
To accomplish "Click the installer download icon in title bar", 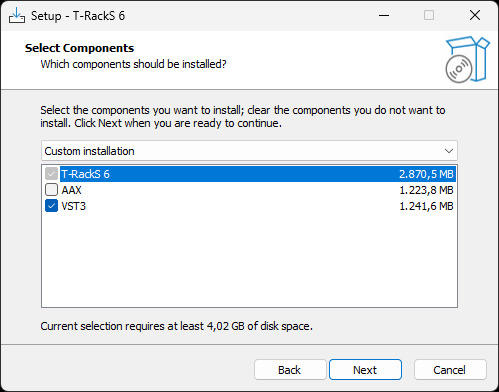I will coord(17,15).
